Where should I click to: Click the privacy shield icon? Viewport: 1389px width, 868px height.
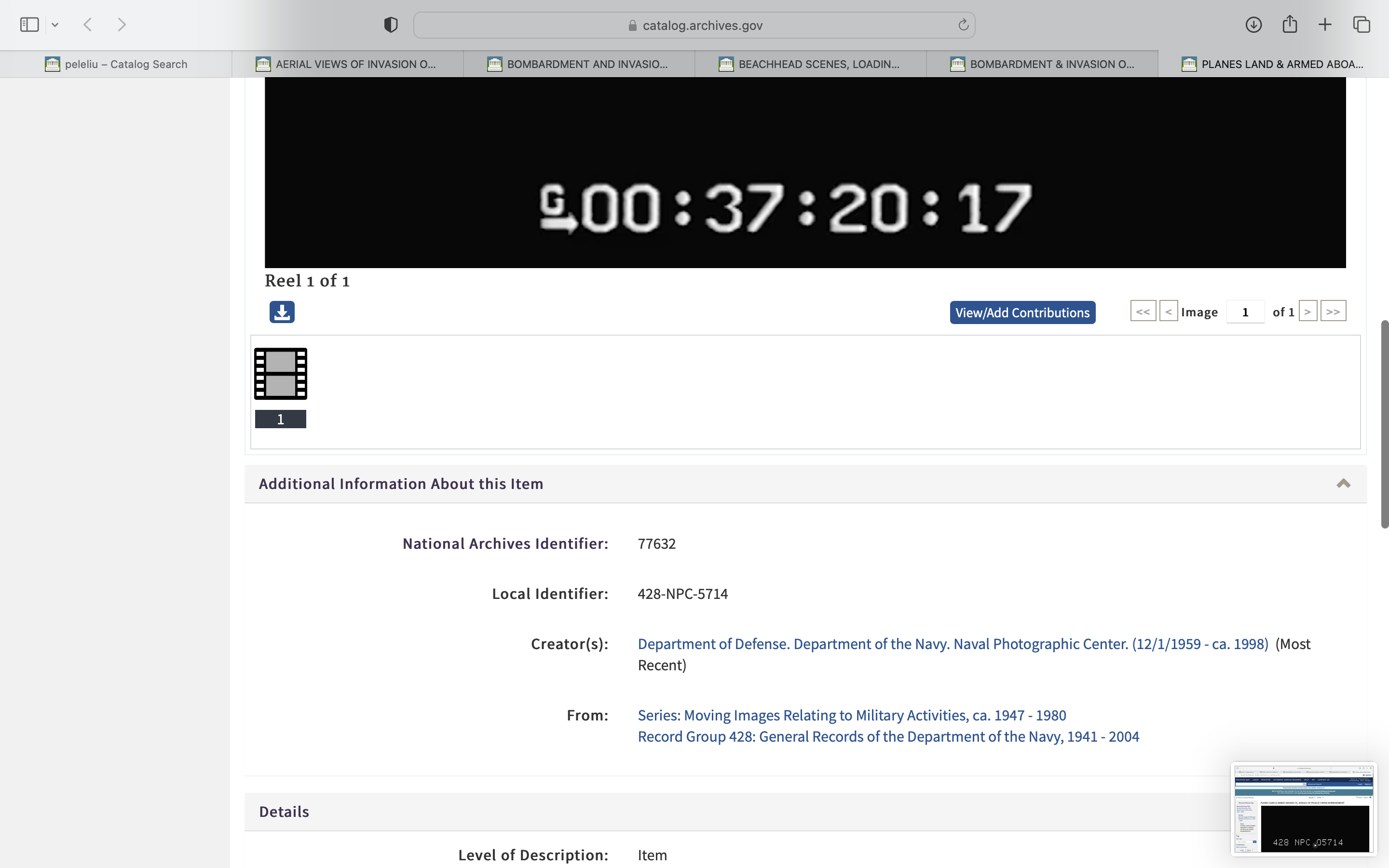(391, 25)
